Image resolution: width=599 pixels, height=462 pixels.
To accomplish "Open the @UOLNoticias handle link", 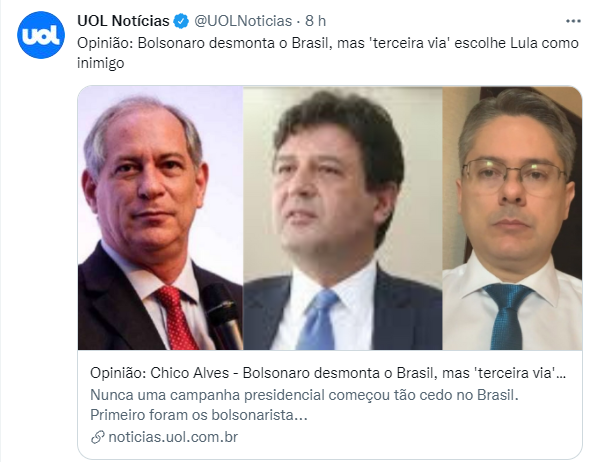I will (243, 21).
